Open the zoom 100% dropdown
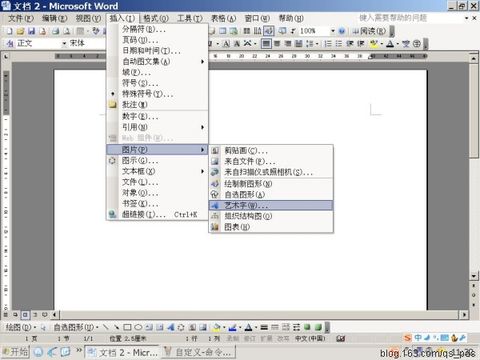 (x=333, y=31)
